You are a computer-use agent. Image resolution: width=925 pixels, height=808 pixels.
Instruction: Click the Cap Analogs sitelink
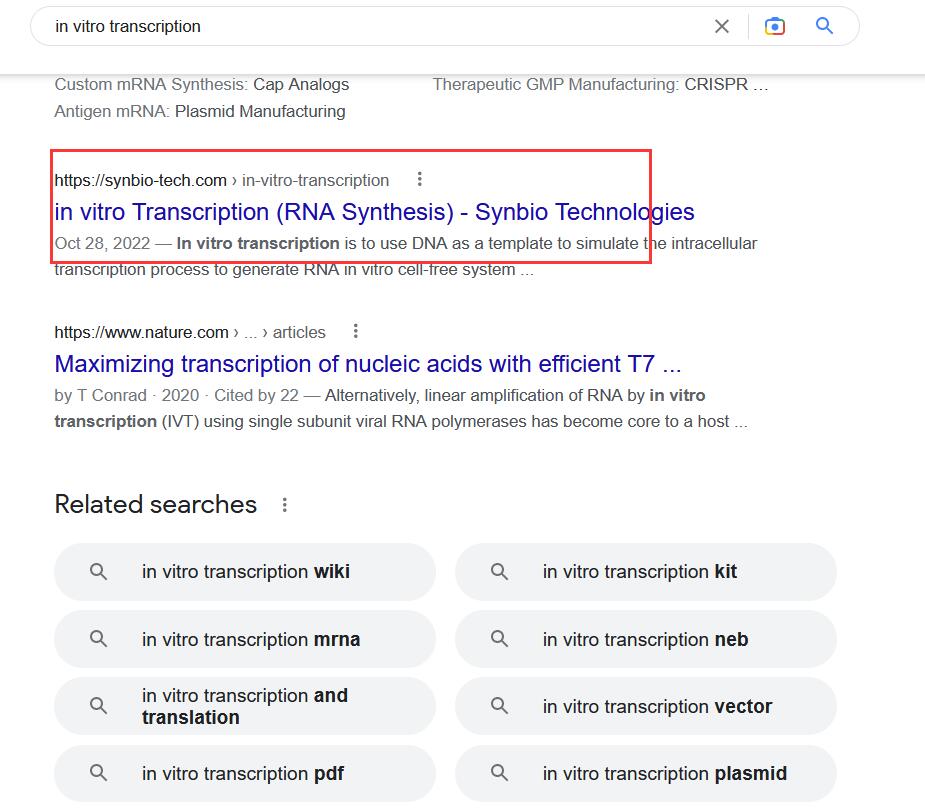click(x=301, y=85)
